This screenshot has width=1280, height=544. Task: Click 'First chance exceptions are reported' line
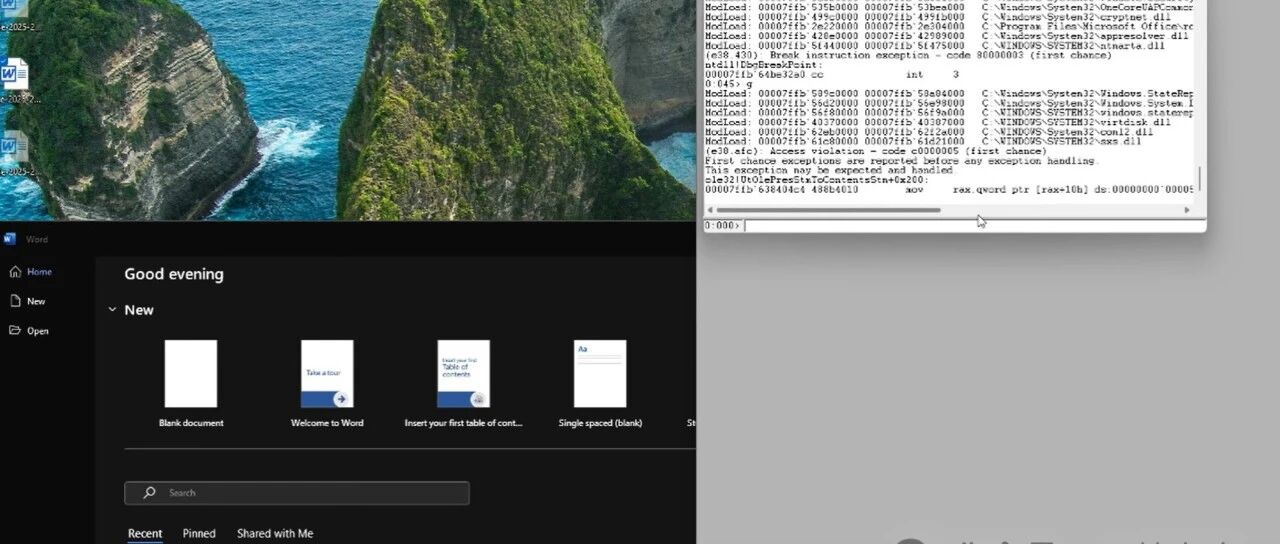coord(901,161)
